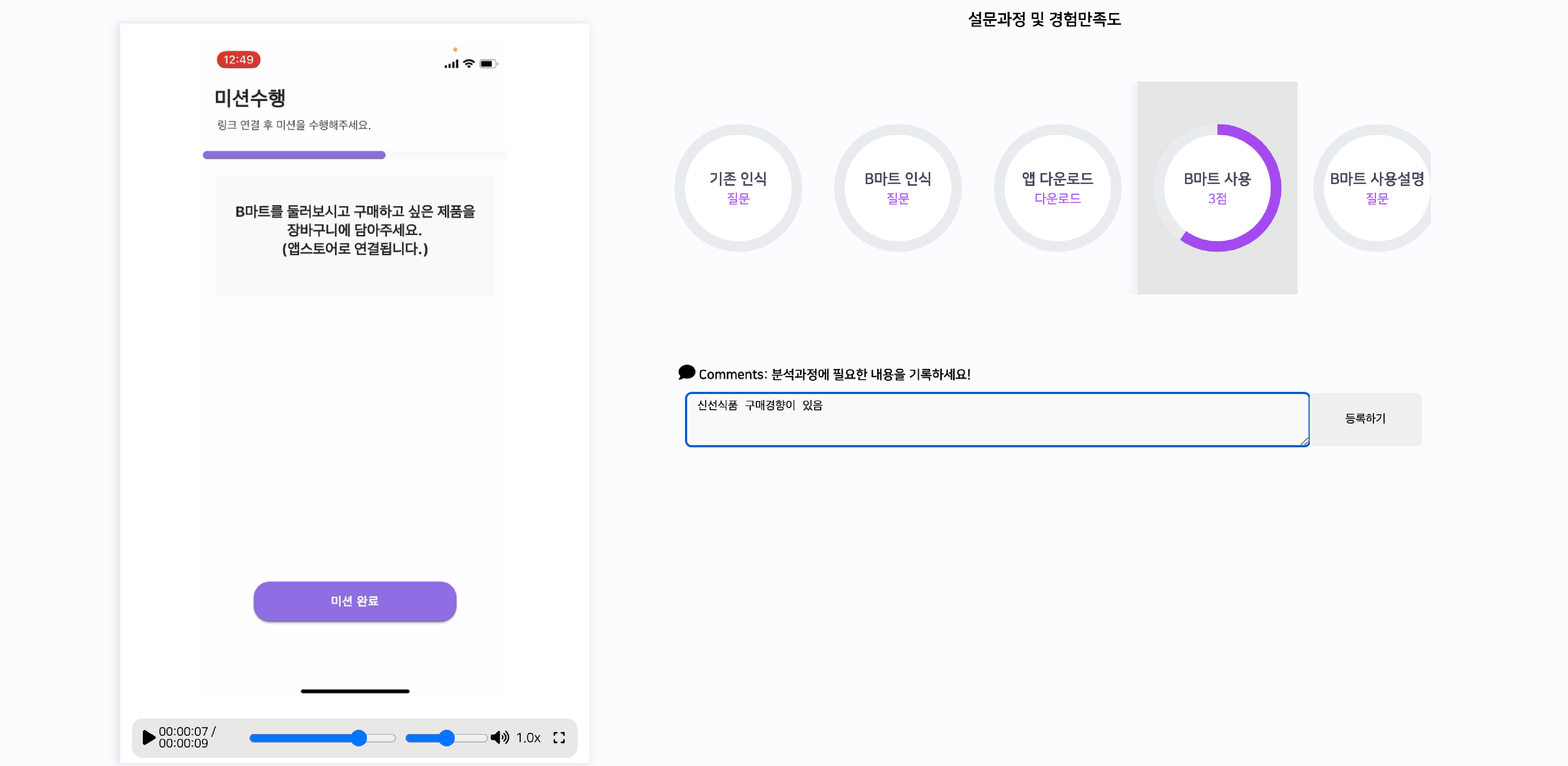The width and height of the screenshot is (1568, 766).
Task: Click the 설문과정 및 경험만족도 title
Action: tap(1044, 19)
